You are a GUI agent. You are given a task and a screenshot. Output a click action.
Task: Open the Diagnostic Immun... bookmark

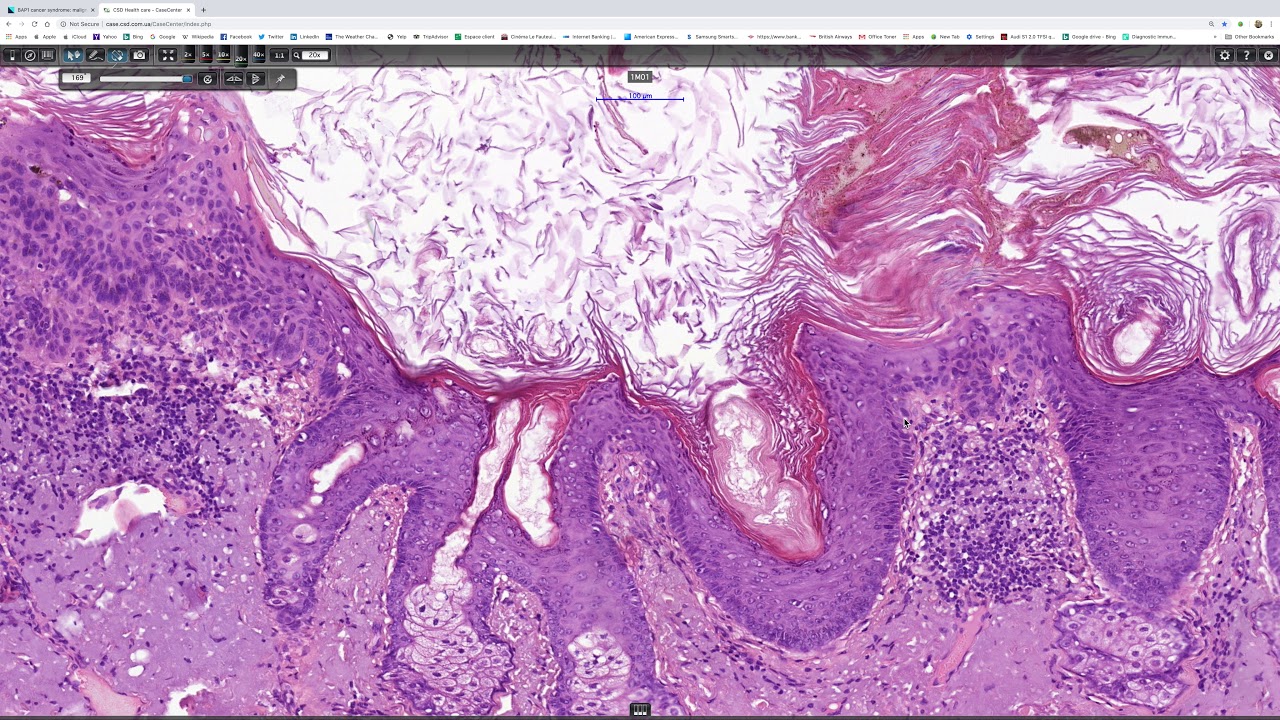coord(1149,37)
